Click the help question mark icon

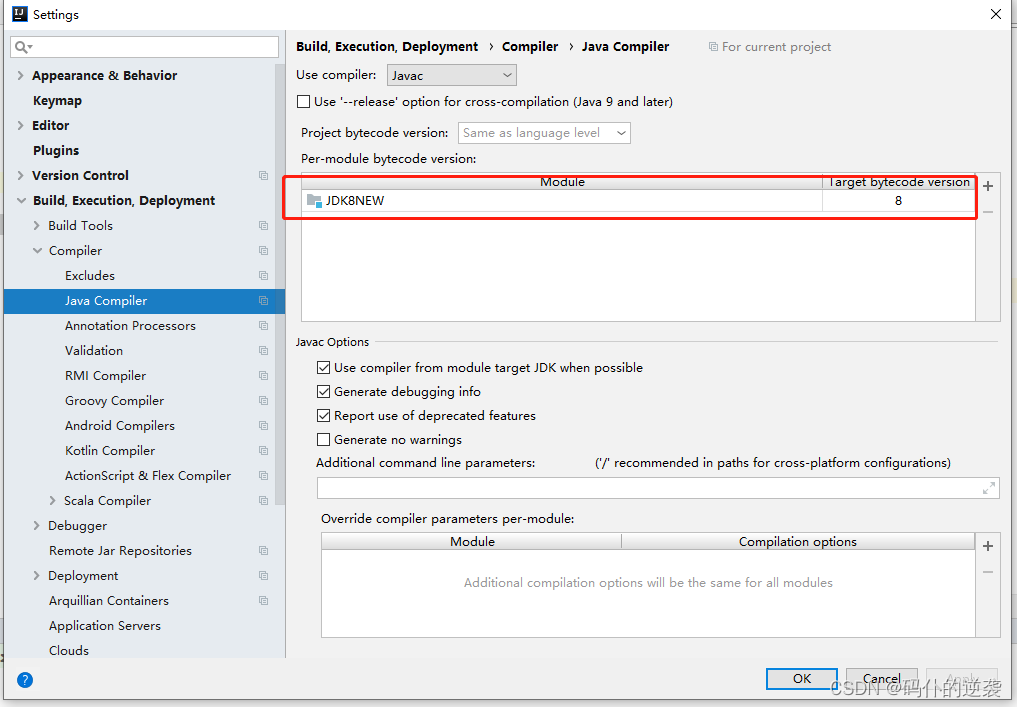[25, 680]
